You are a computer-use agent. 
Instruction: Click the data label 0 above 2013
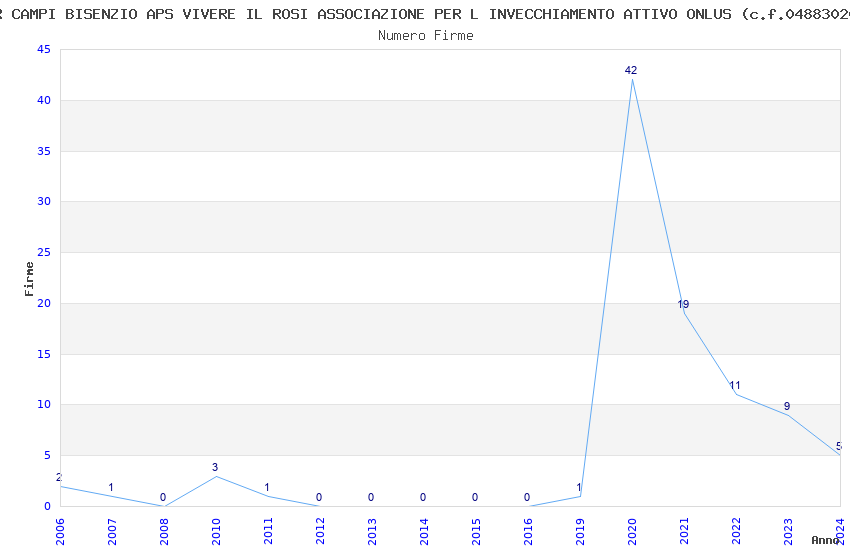point(371,497)
